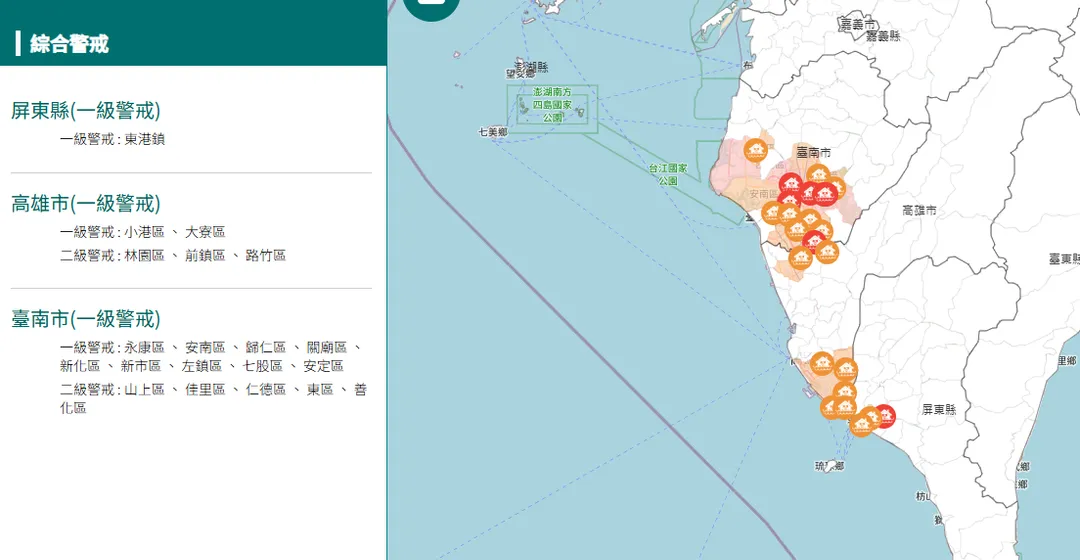Click 七股區 in the Tainan alert list

(262, 366)
